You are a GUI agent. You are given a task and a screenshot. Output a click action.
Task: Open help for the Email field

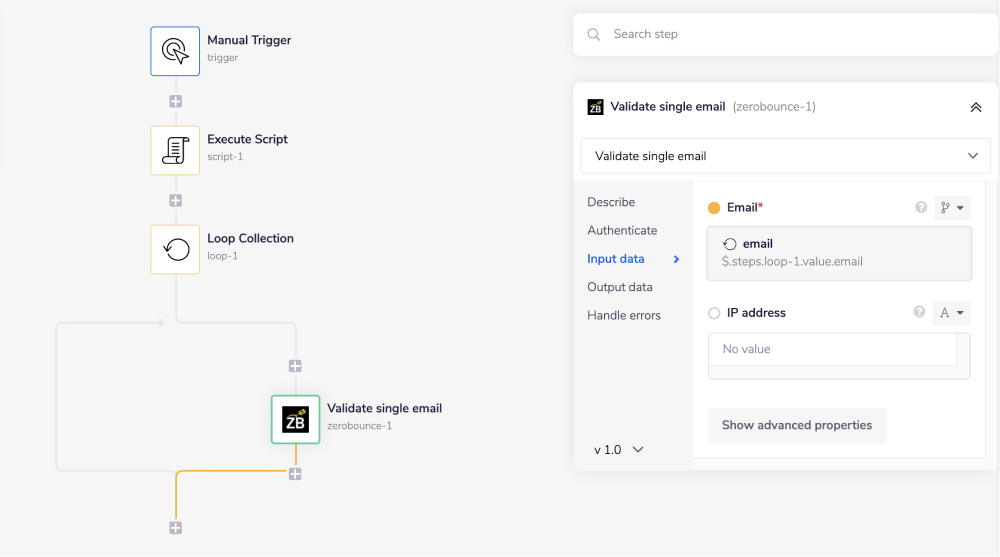[921, 208]
